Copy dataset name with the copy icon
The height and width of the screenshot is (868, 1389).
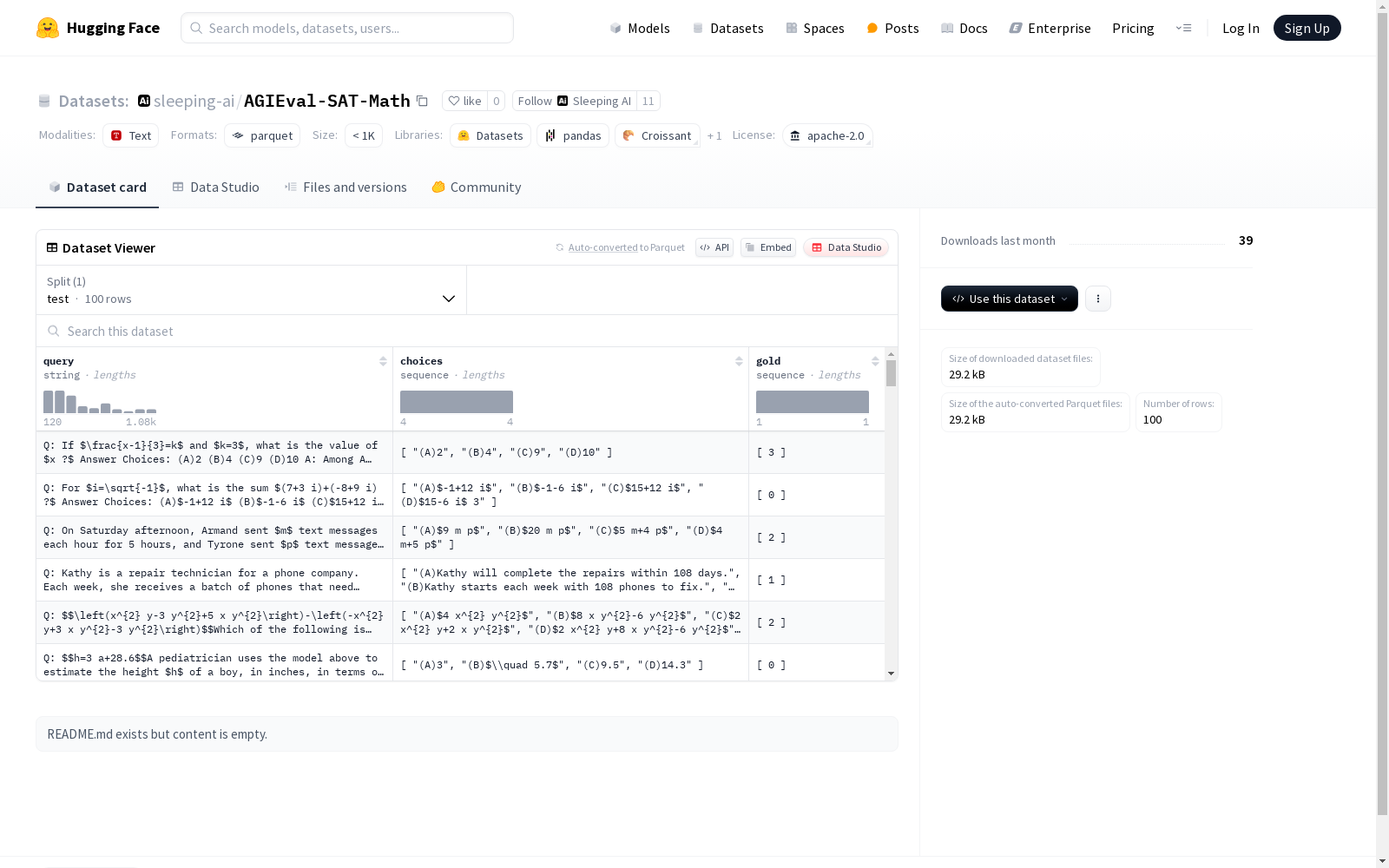[x=422, y=101]
